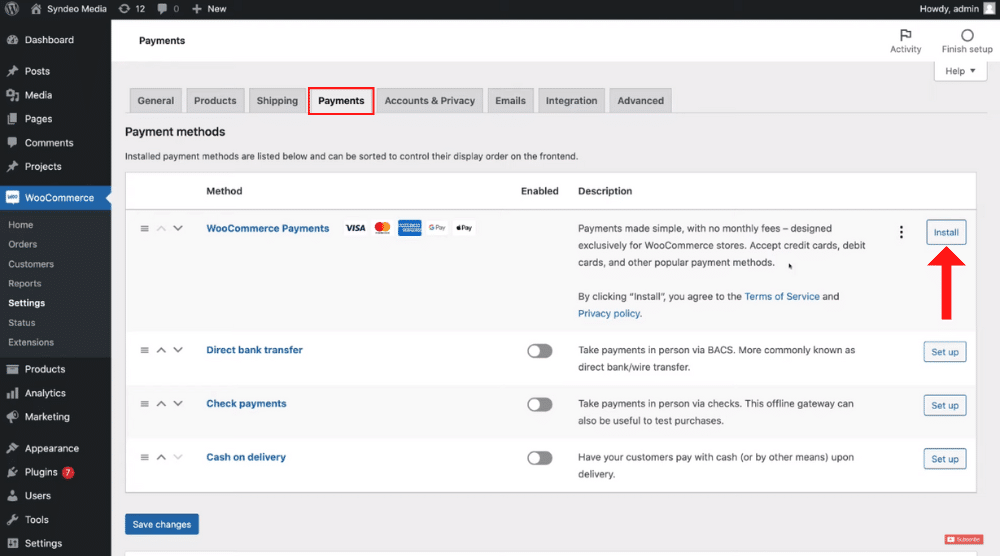This screenshot has height=556, width=1000.
Task: Open Comments in the admin sidebar
Action: pos(49,143)
